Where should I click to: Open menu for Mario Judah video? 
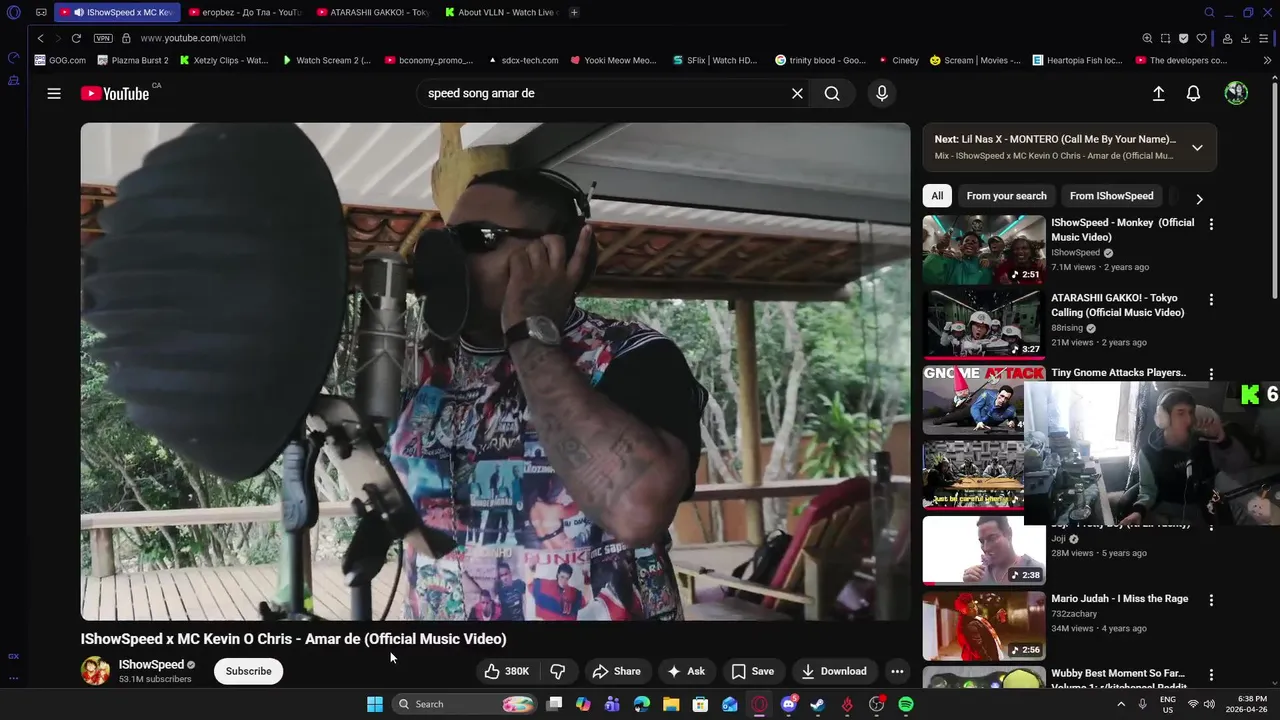point(1211,600)
